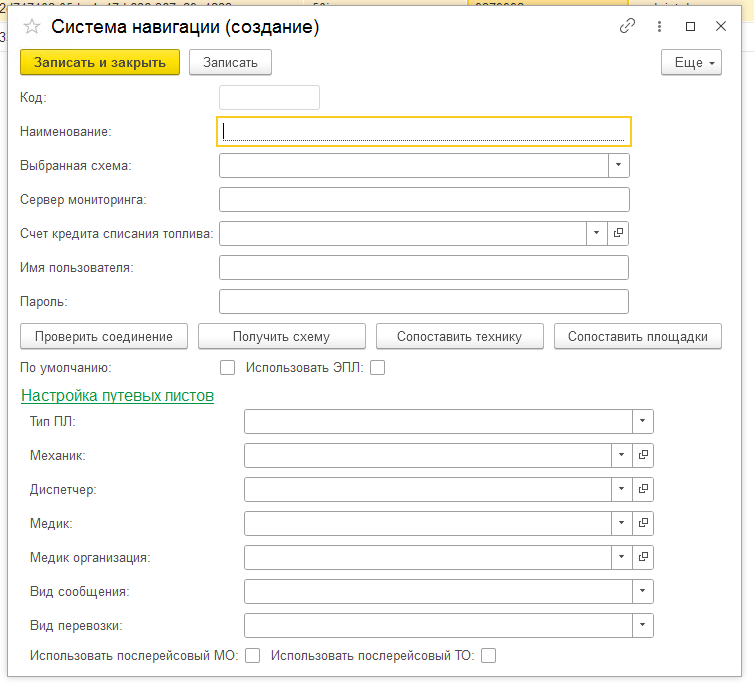Check Использовать послерейсовый ТО
Screen dimensions: 754x686
click(489, 656)
